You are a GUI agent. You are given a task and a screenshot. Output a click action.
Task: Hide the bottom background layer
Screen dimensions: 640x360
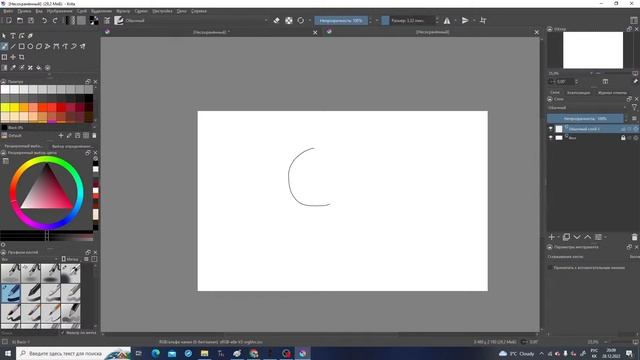pos(551,138)
